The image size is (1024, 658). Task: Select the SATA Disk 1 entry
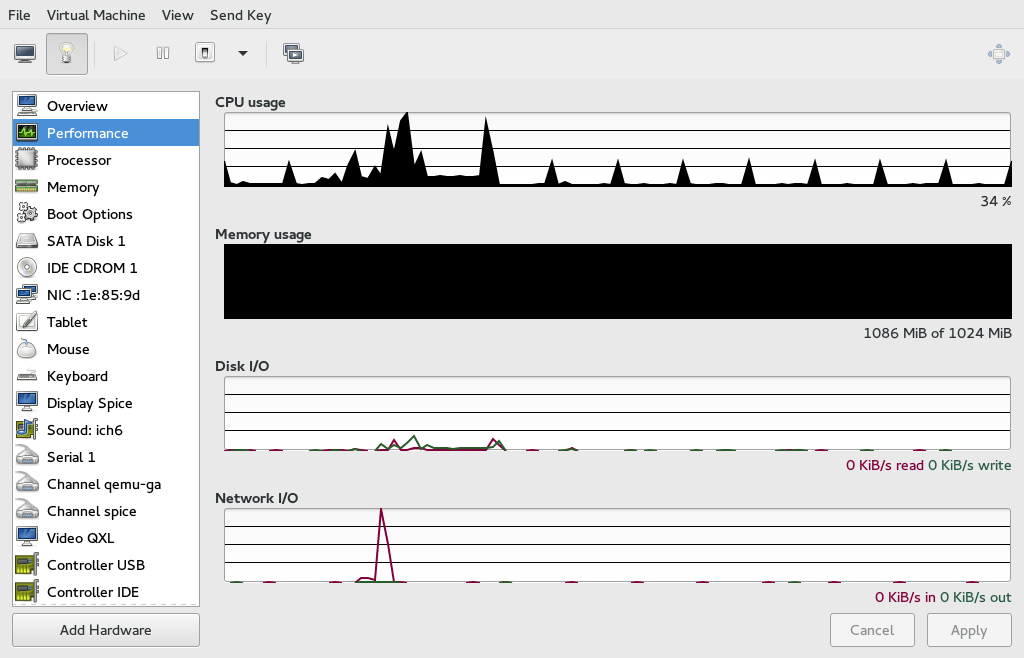click(86, 241)
